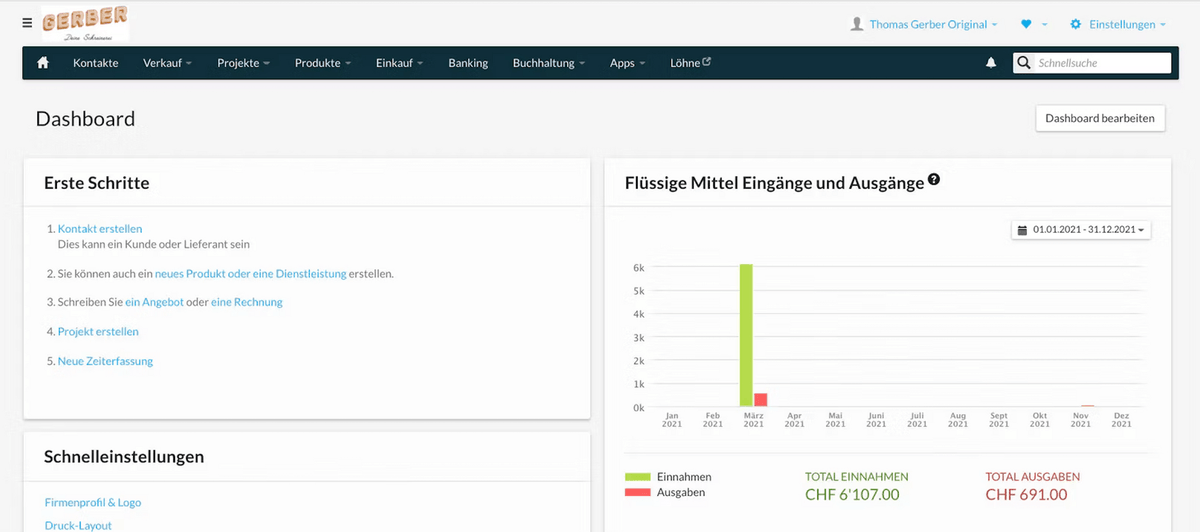Click the red Ausgaben legend swatch
This screenshot has width=1200, height=532.
click(x=637, y=492)
